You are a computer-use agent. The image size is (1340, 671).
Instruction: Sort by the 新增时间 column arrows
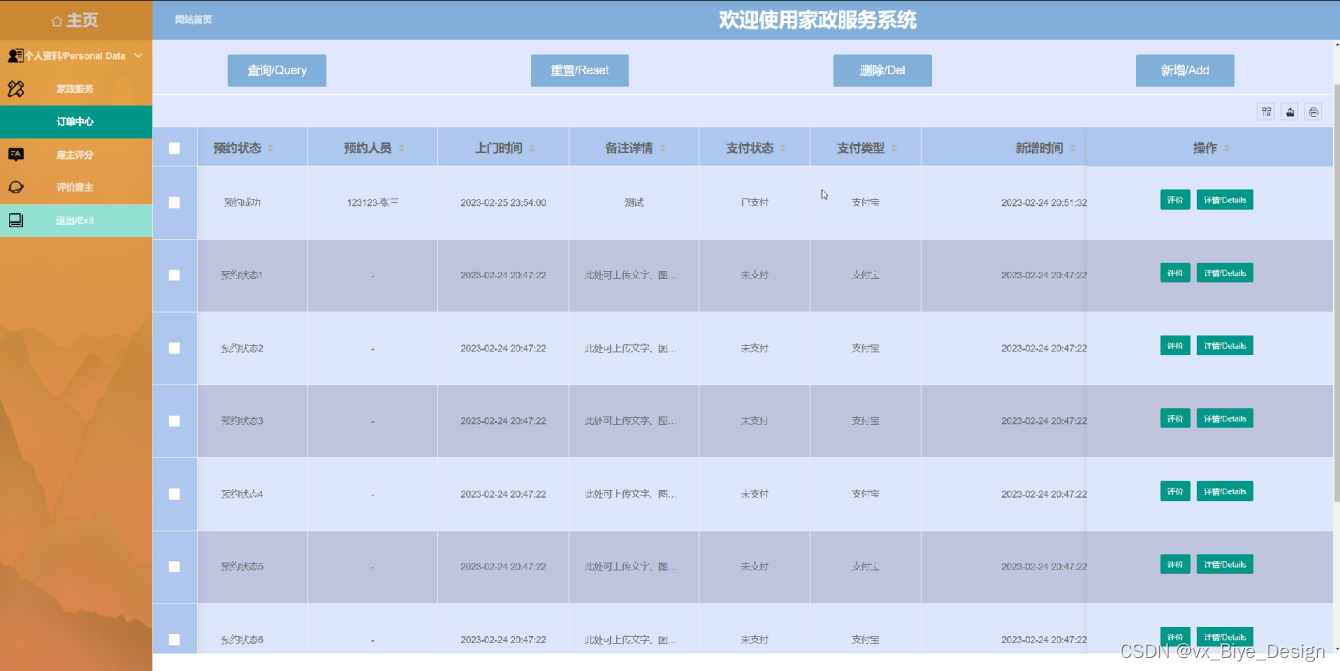click(1072, 148)
